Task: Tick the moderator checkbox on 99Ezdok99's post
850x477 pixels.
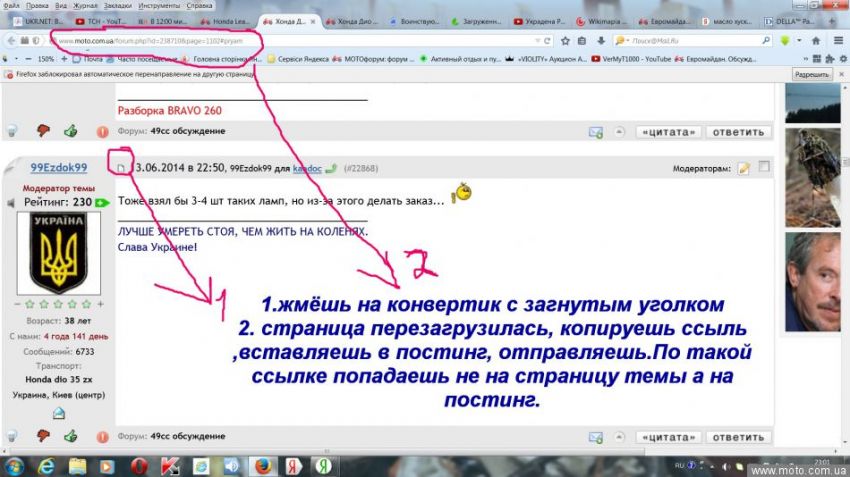Action: (765, 168)
